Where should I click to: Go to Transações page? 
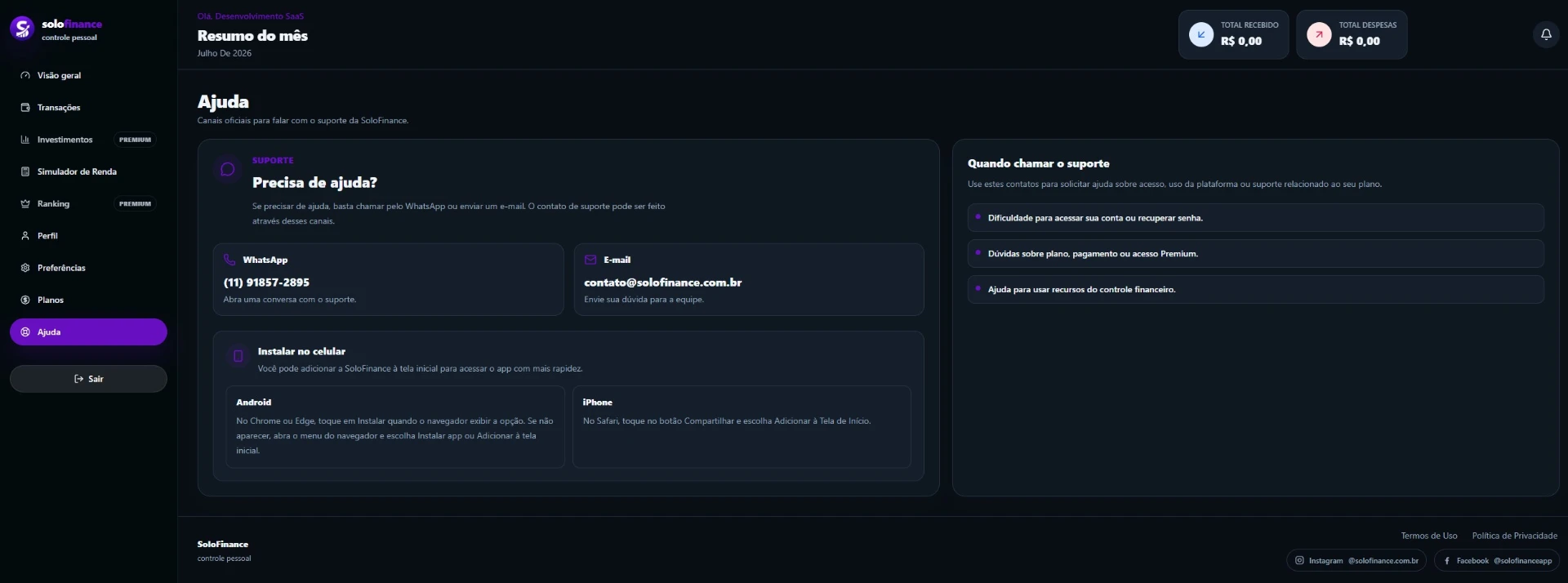tap(88, 108)
